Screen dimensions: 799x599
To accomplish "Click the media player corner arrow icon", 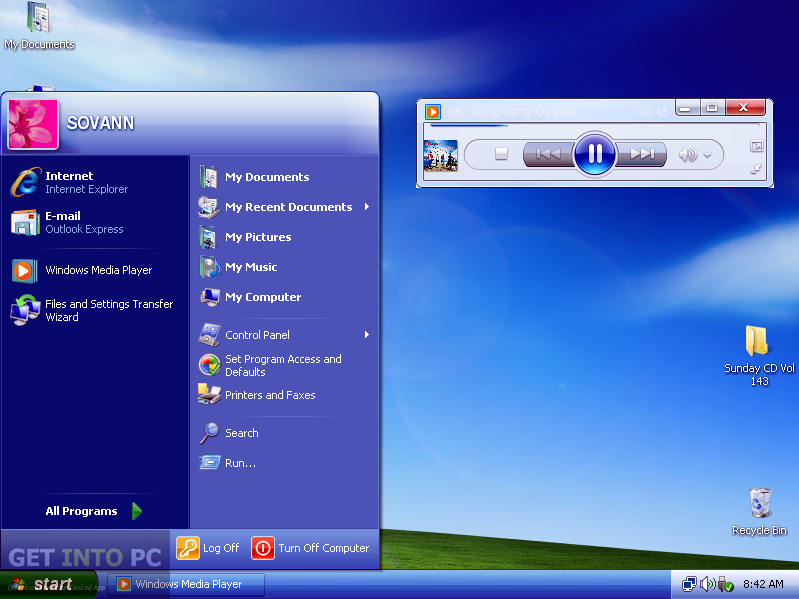I will click(x=756, y=169).
